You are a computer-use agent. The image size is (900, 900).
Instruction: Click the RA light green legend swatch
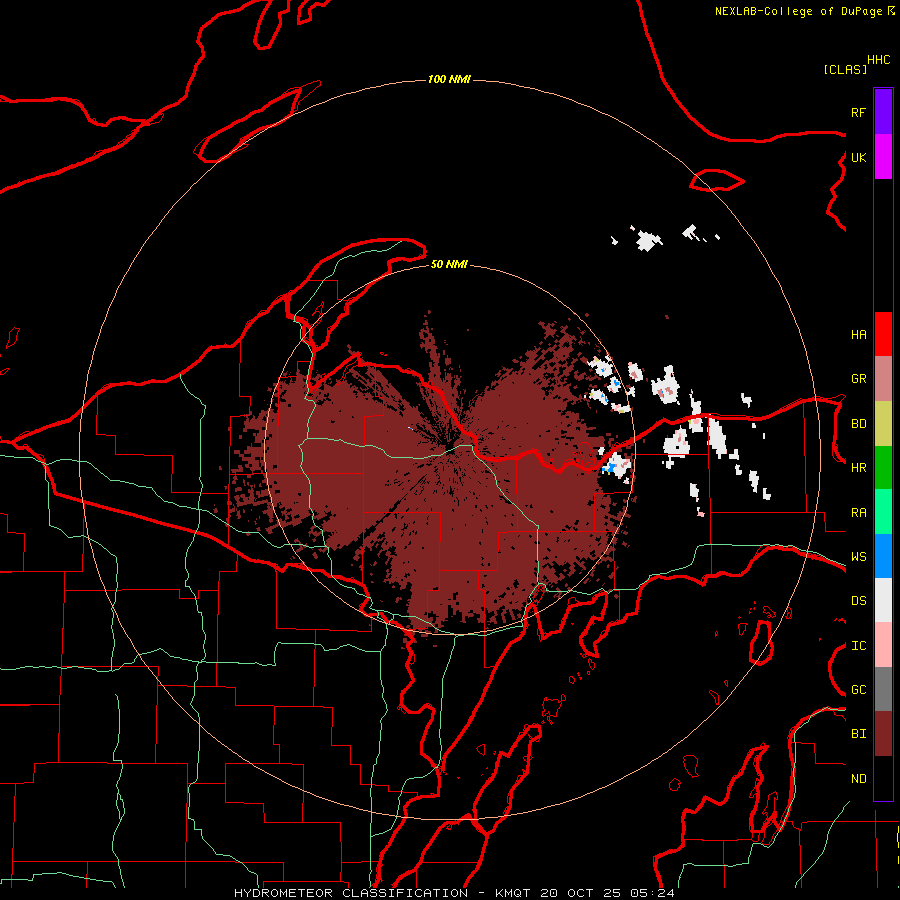(x=883, y=512)
